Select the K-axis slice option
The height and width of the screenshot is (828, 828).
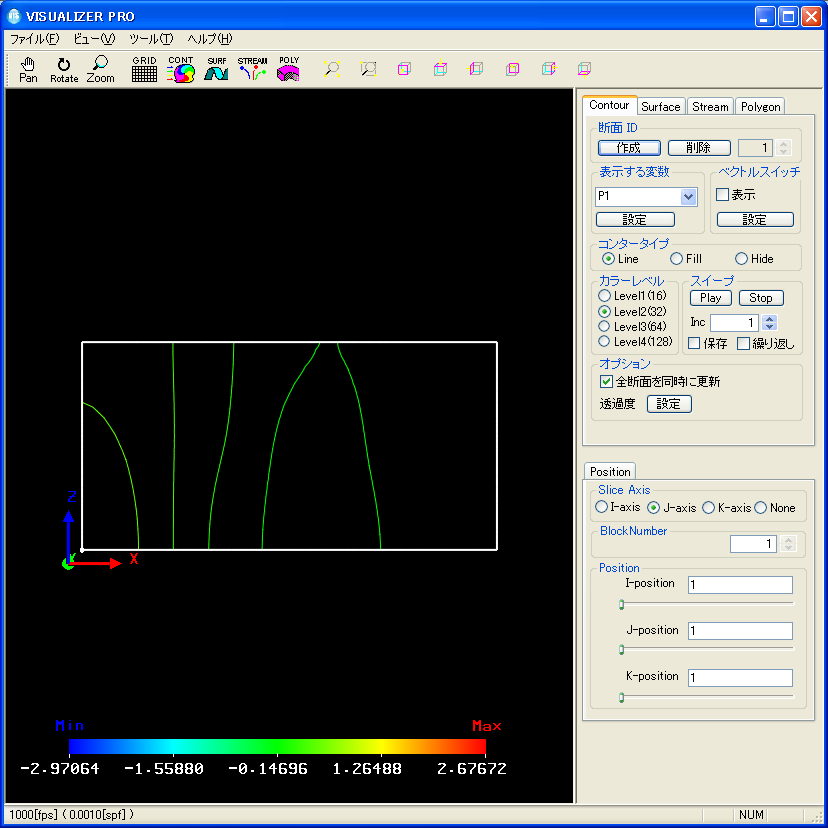(x=709, y=508)
